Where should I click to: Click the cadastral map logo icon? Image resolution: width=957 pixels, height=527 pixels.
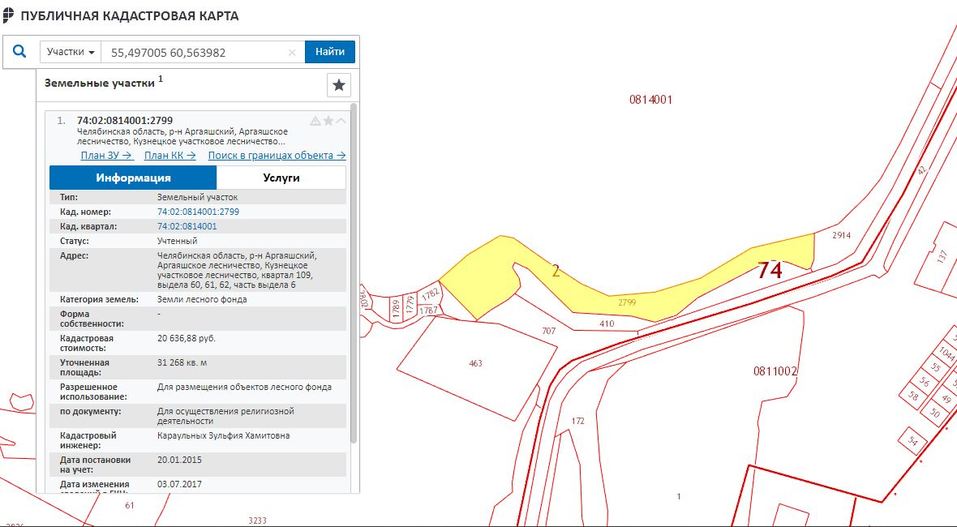point(9,17)
